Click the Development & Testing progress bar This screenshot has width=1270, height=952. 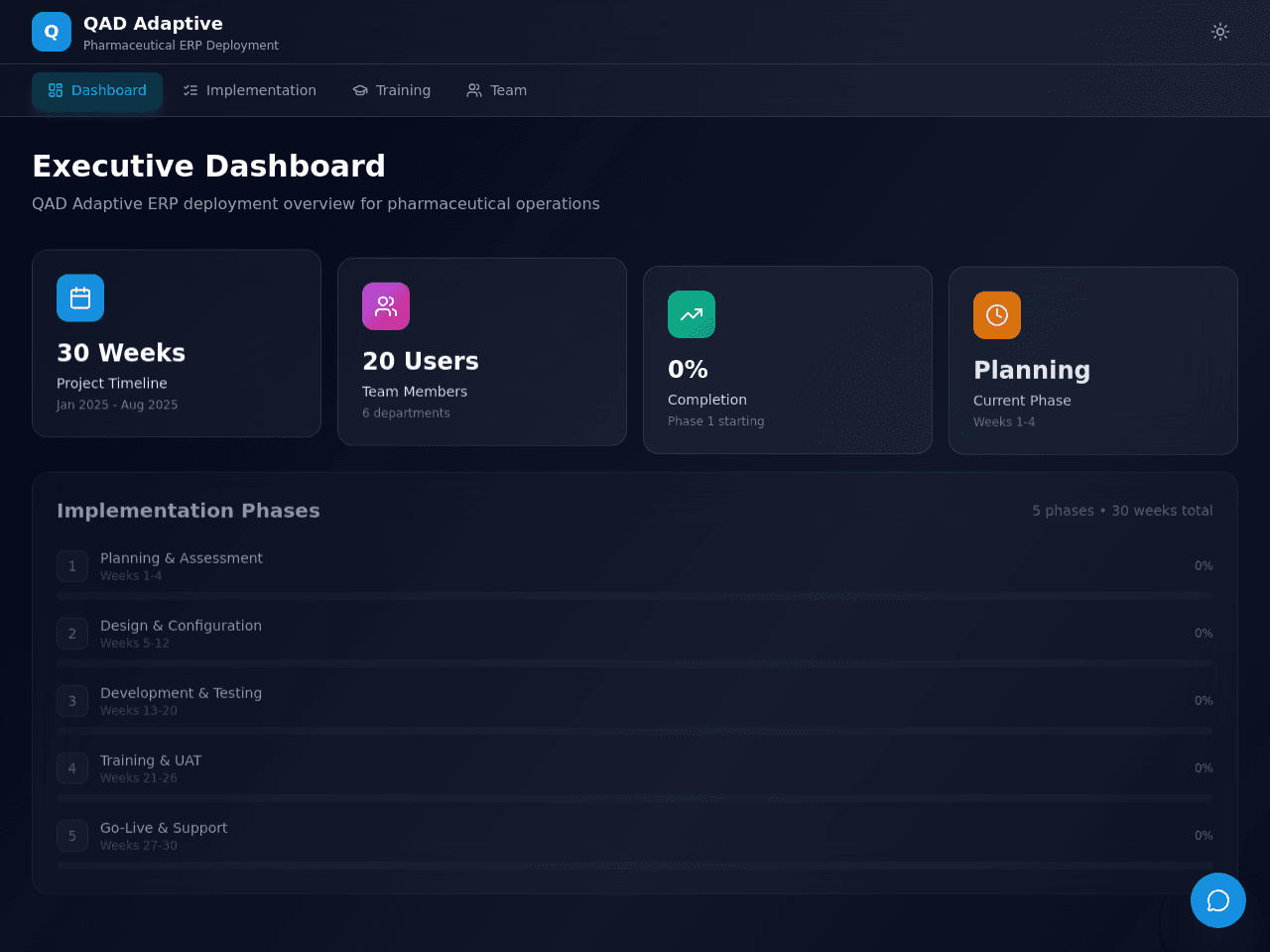(x=635, y=731)
